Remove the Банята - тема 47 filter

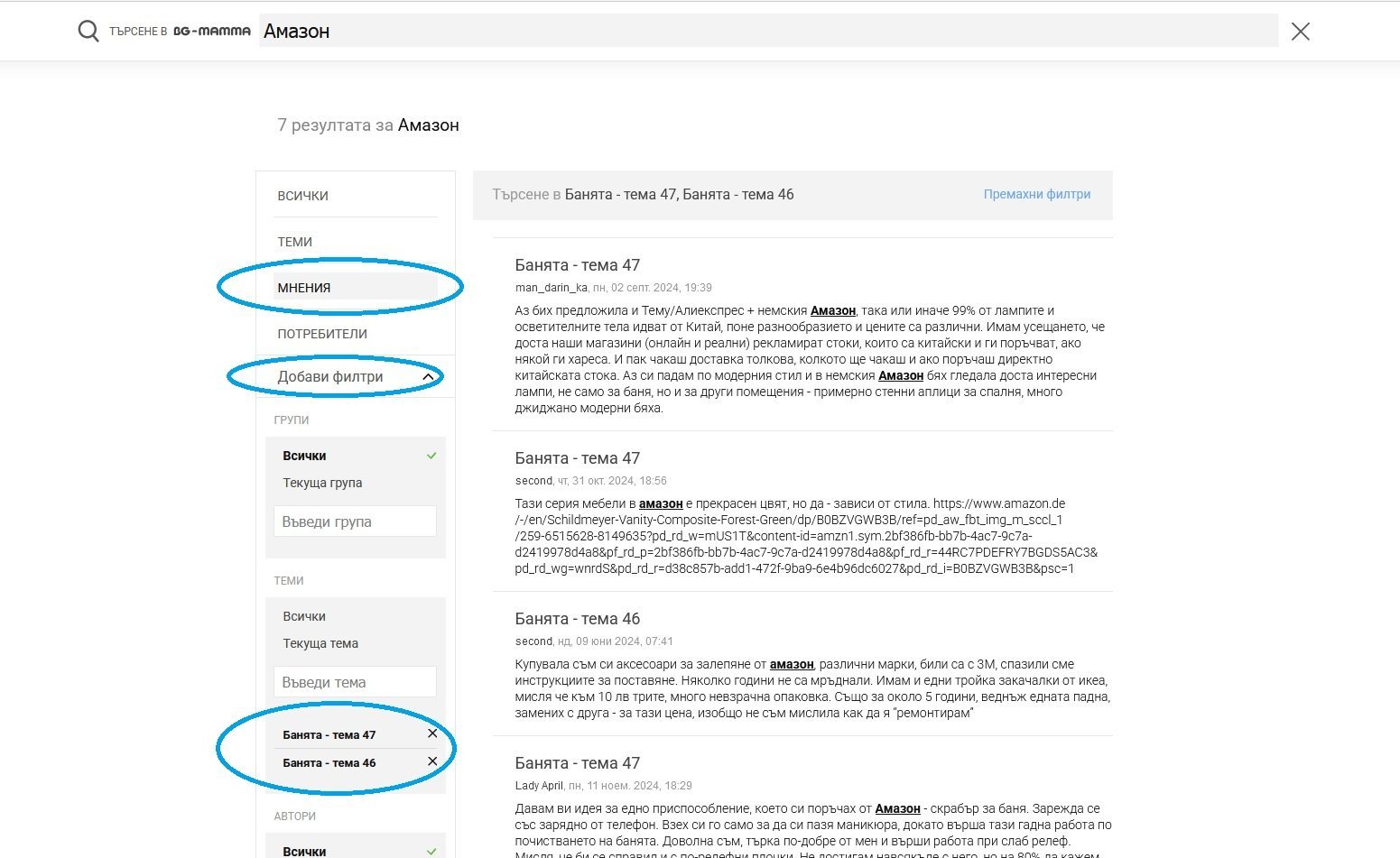[x=432, y=733]
